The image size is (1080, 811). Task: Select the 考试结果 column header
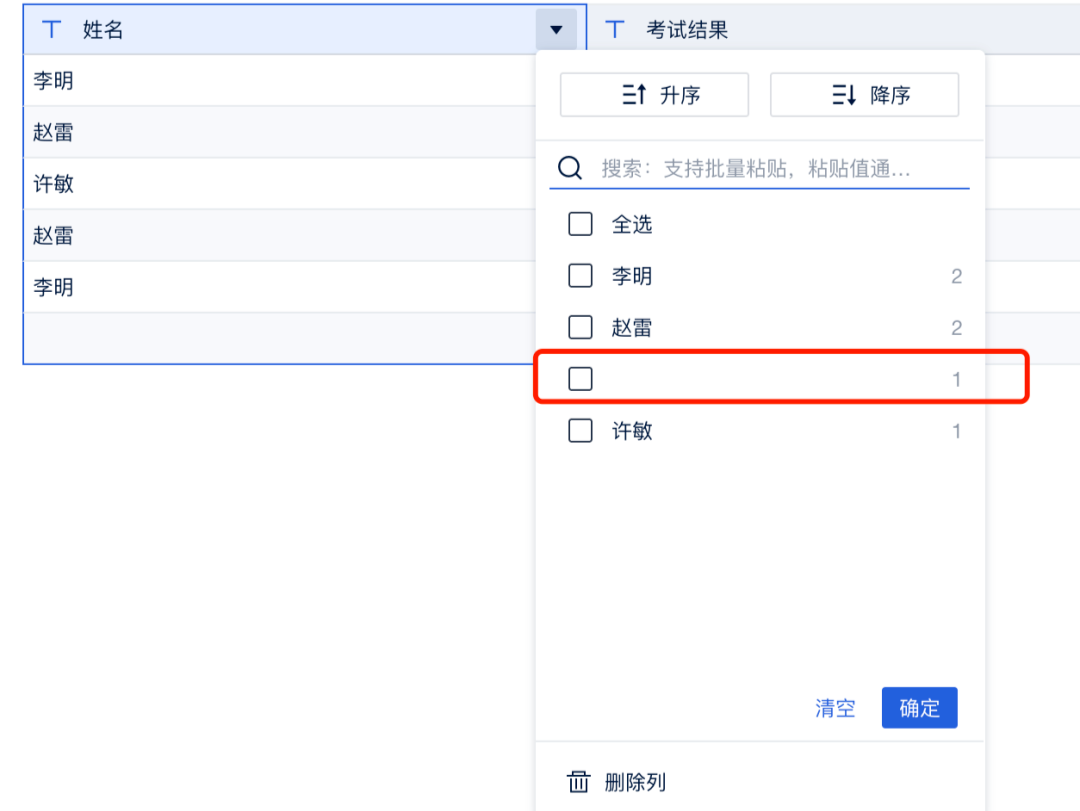point(833,30)
